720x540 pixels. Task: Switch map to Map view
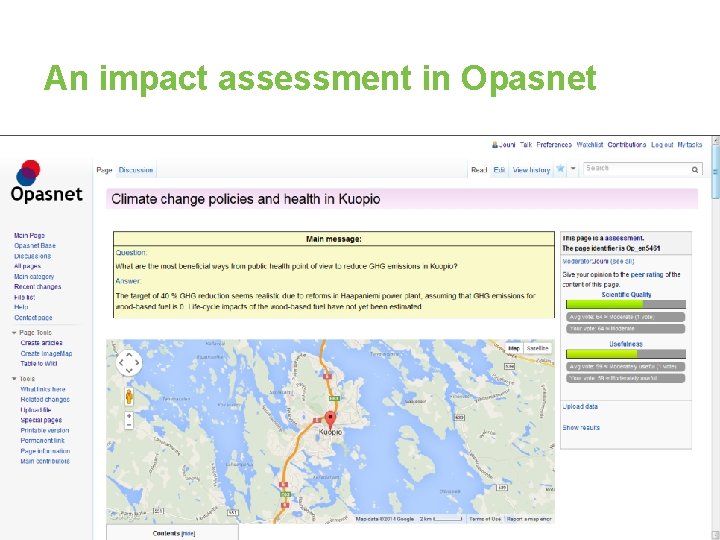pos(514,348)
